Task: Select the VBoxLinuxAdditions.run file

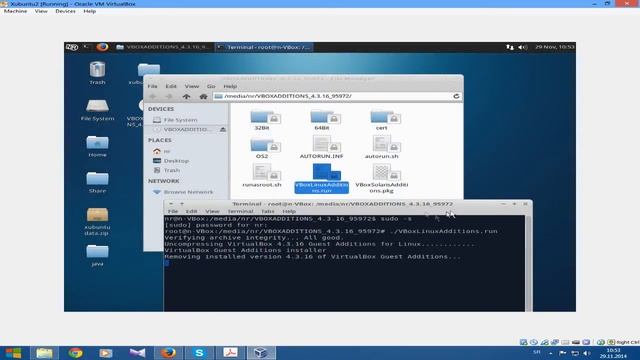Action: pyautogui.click(x=322, y=178)
